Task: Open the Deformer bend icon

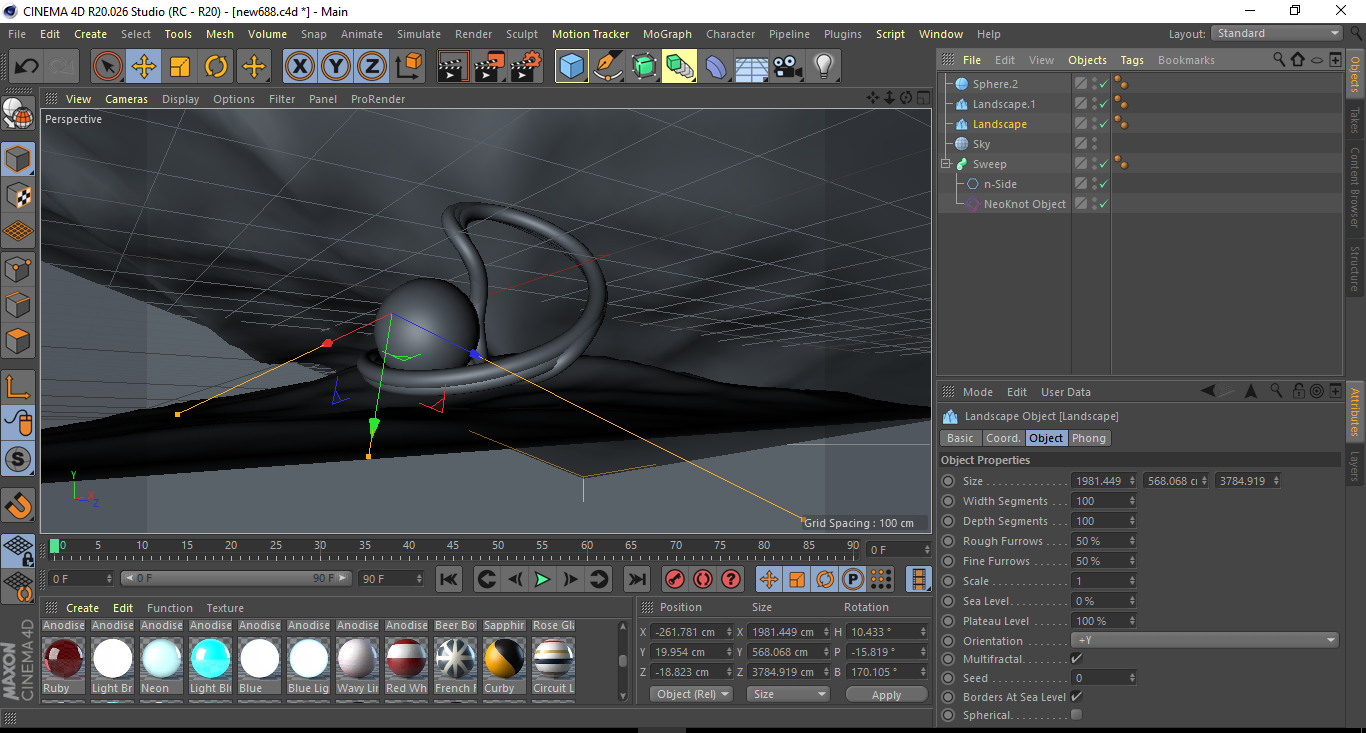Action: pyautogui.click(x=716, y=67)
